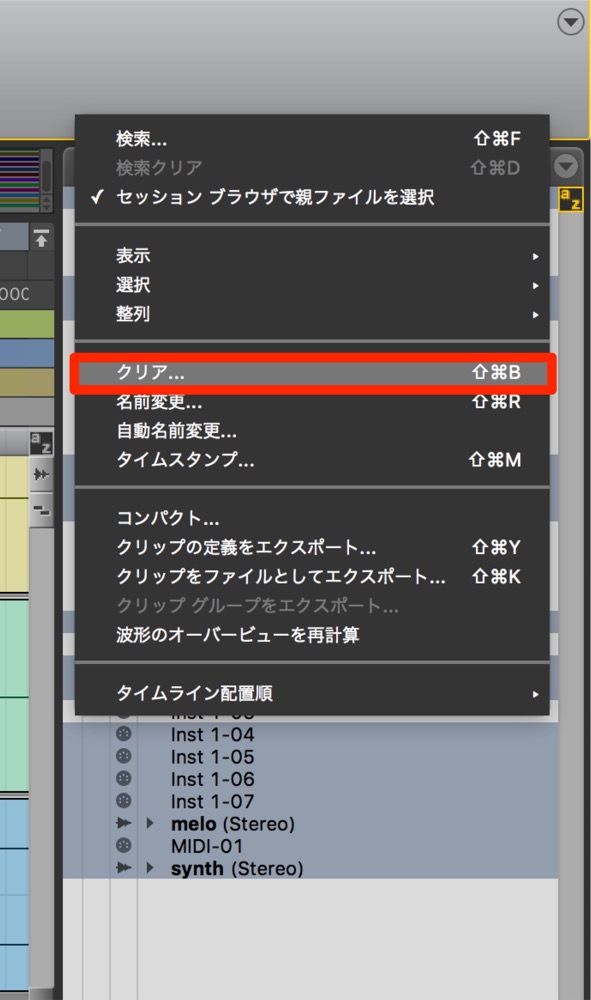
Task: Select the synth (Stereo) clip name
Action: [x=237, y=869]
